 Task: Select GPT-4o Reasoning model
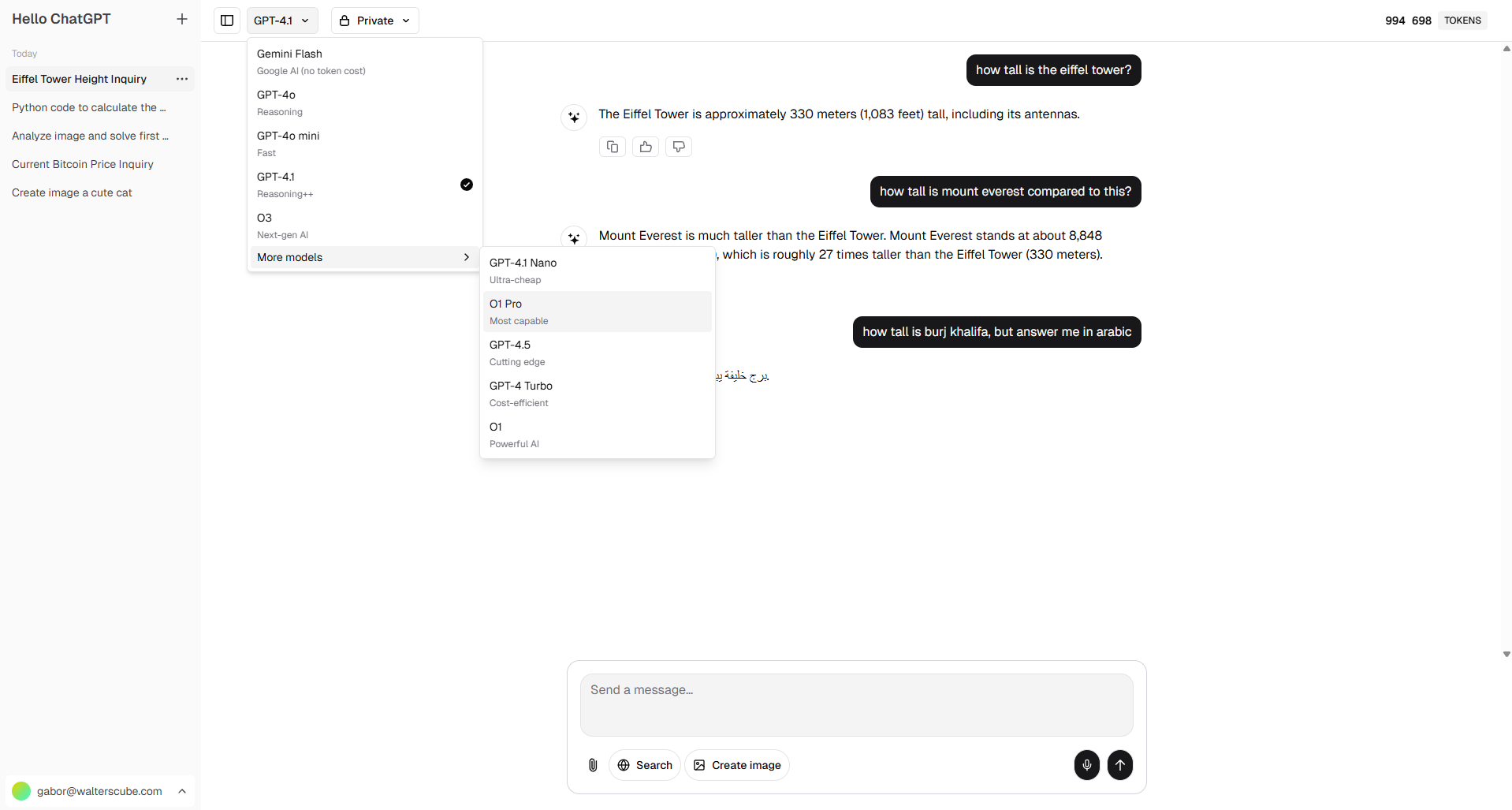363,103
